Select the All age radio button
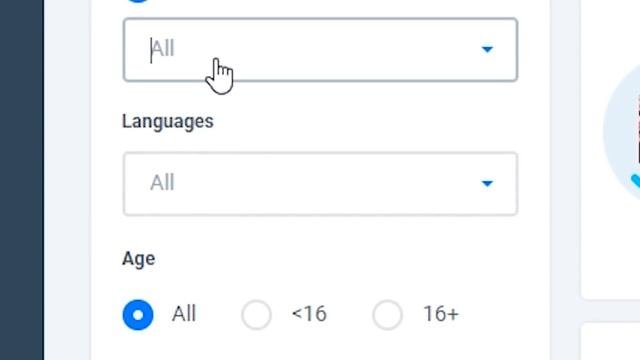 click(138, 315)
